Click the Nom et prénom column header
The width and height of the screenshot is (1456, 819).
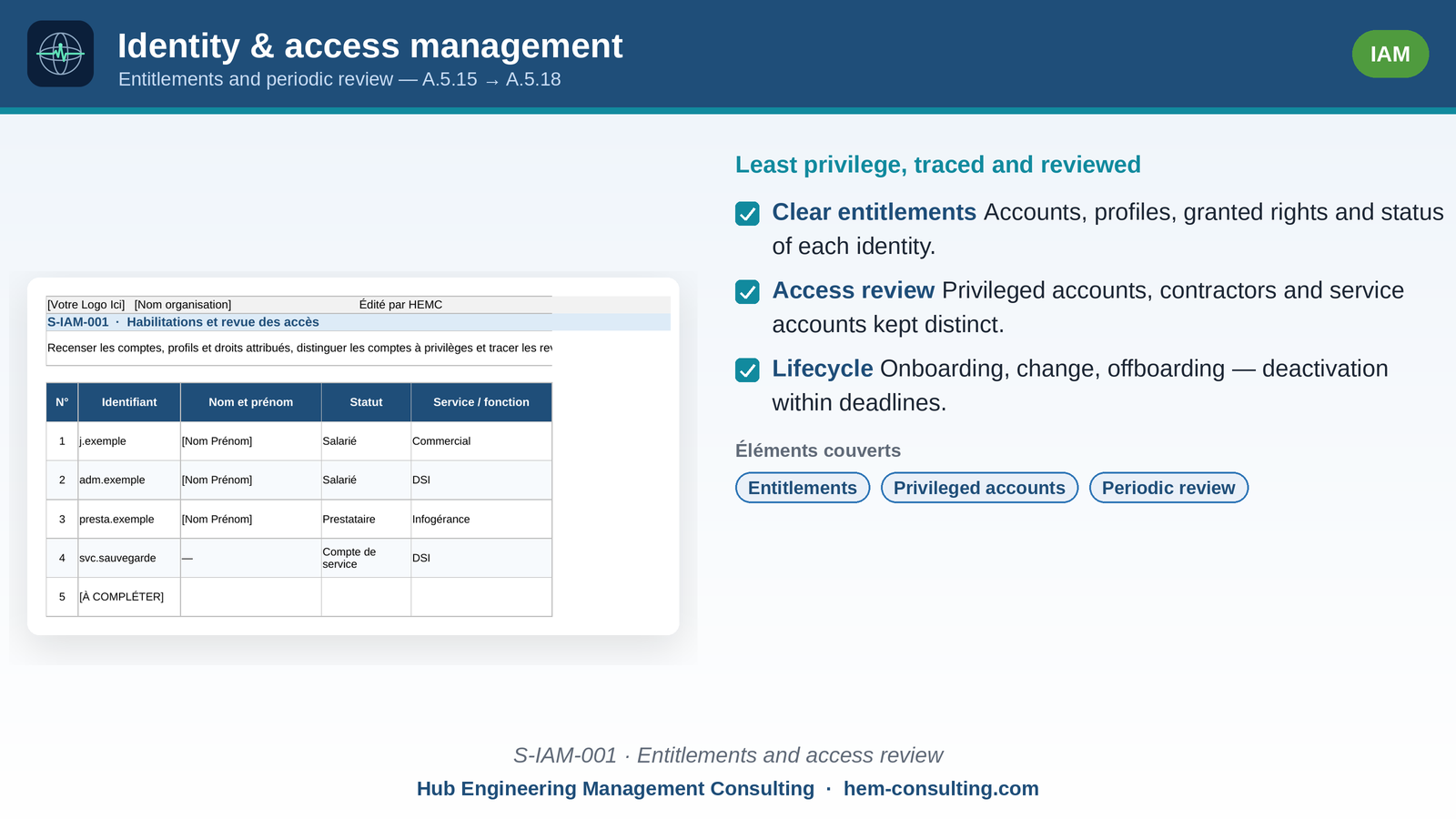tap(251, 402)
